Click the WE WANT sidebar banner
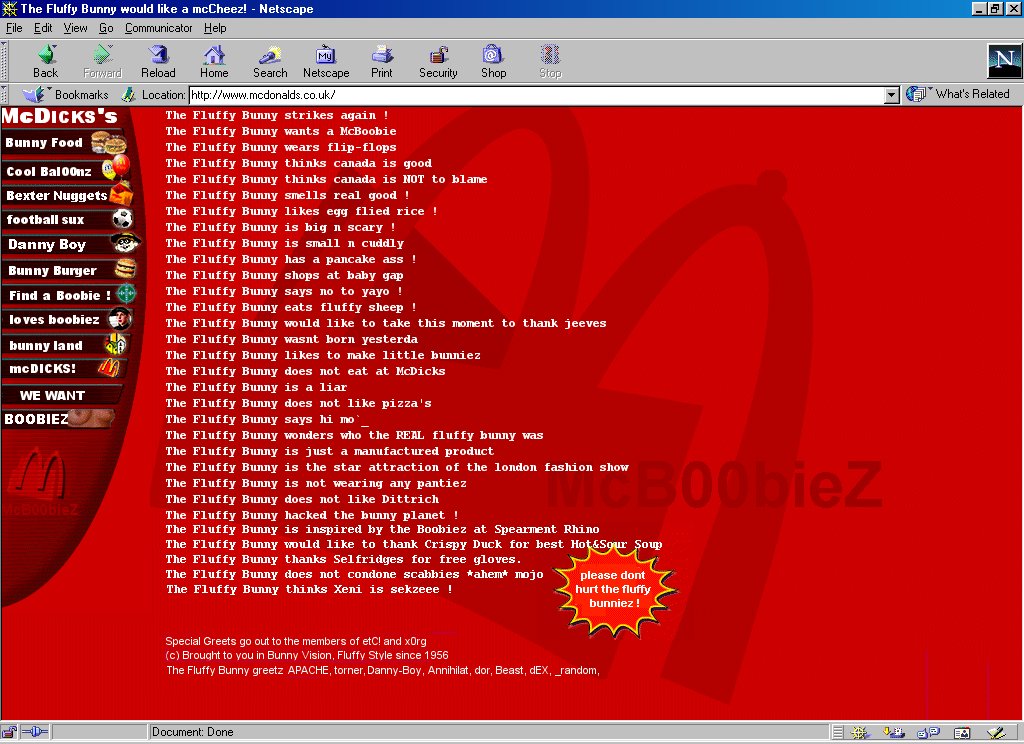This screenshot has width=1024, height=744. point(61,395)
